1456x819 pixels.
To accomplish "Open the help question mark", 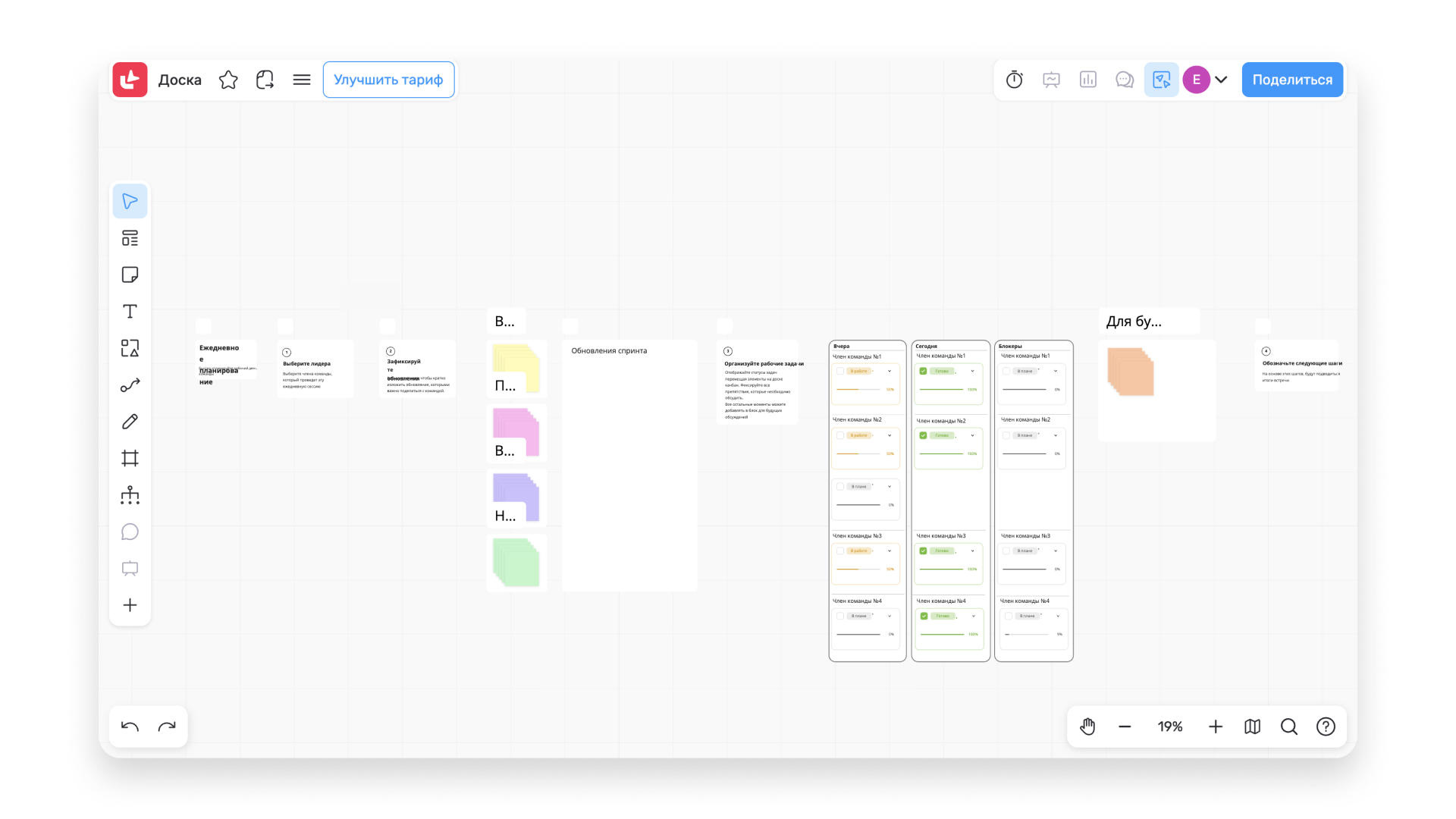I will (1326, 726).
